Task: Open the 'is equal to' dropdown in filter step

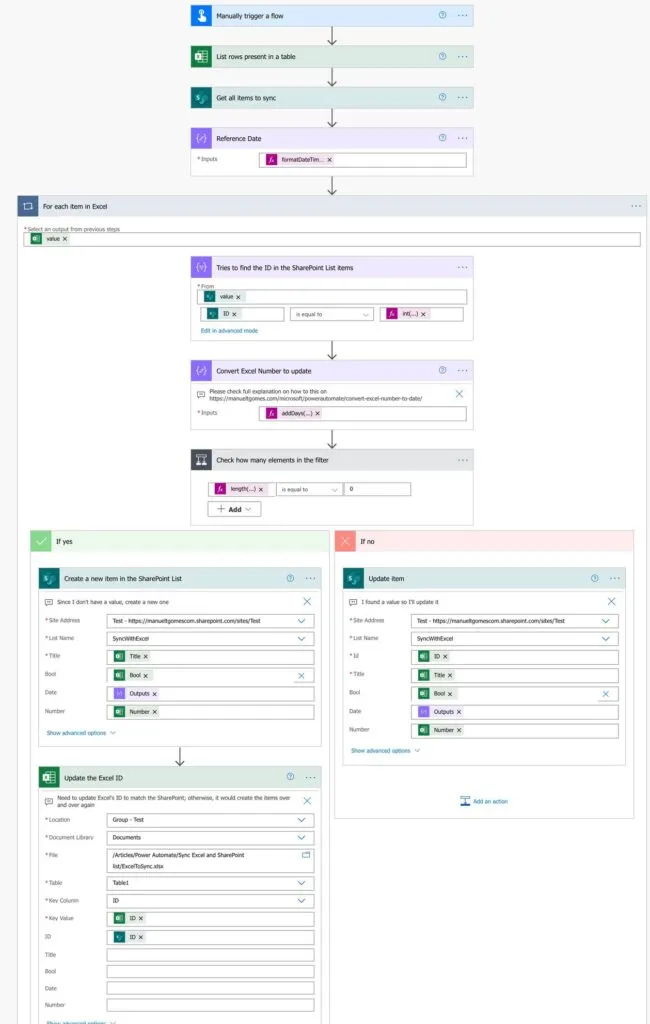Action: 331,314
